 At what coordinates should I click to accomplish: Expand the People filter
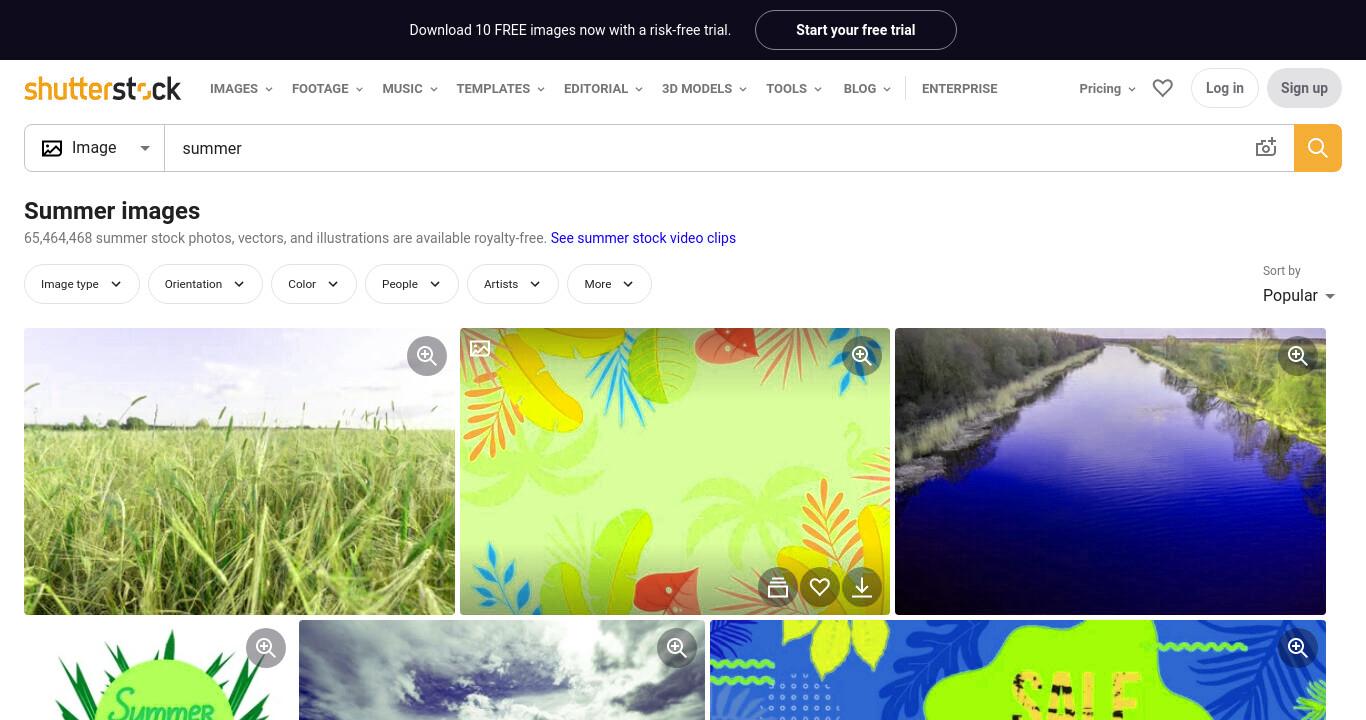coord(412,284)
